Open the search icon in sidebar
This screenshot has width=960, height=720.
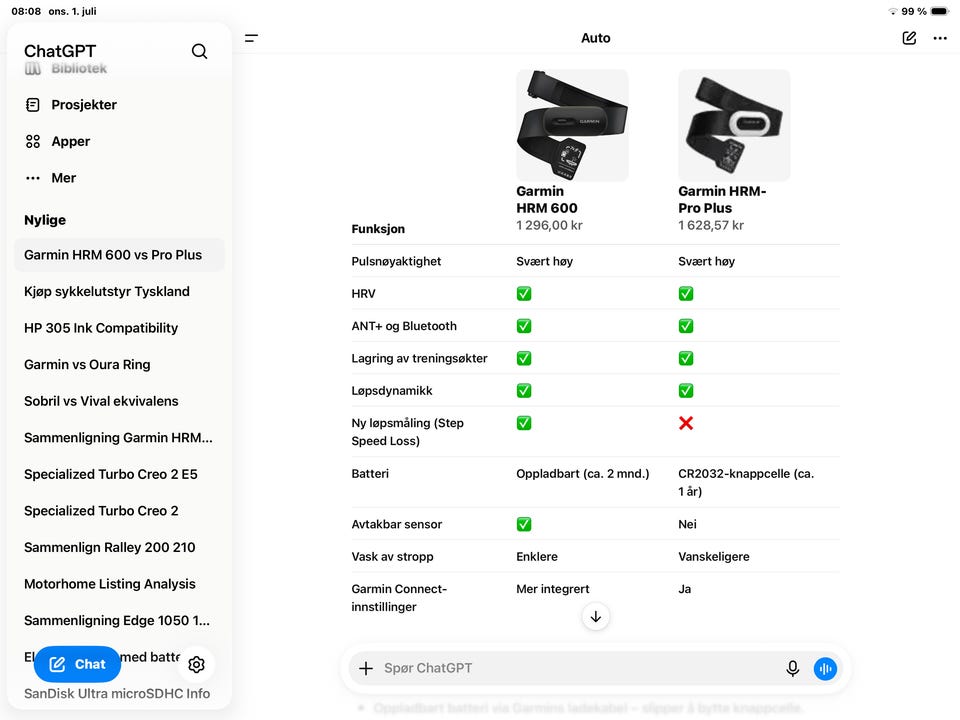click(199, 51)
